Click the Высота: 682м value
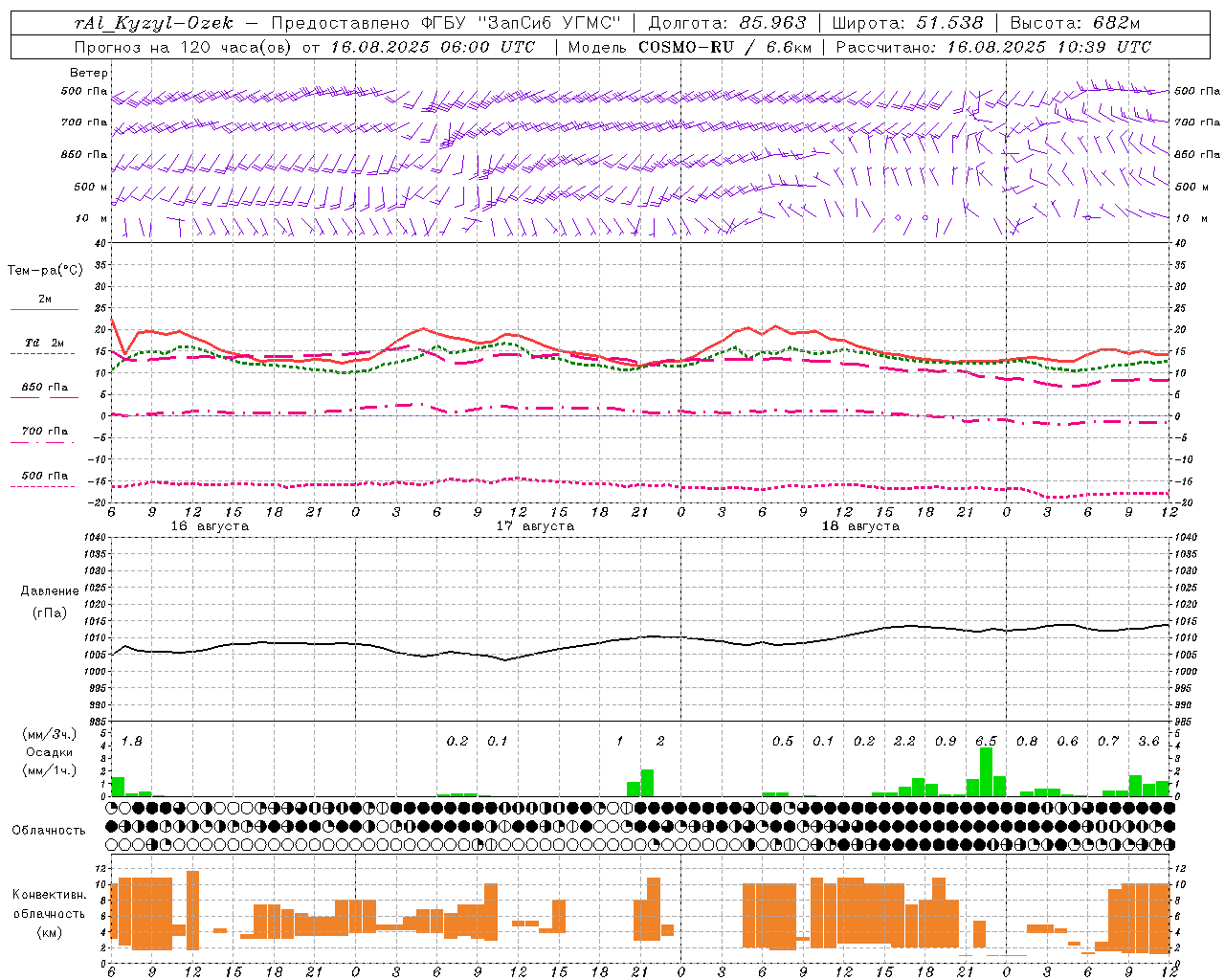 coord(1075,24)
